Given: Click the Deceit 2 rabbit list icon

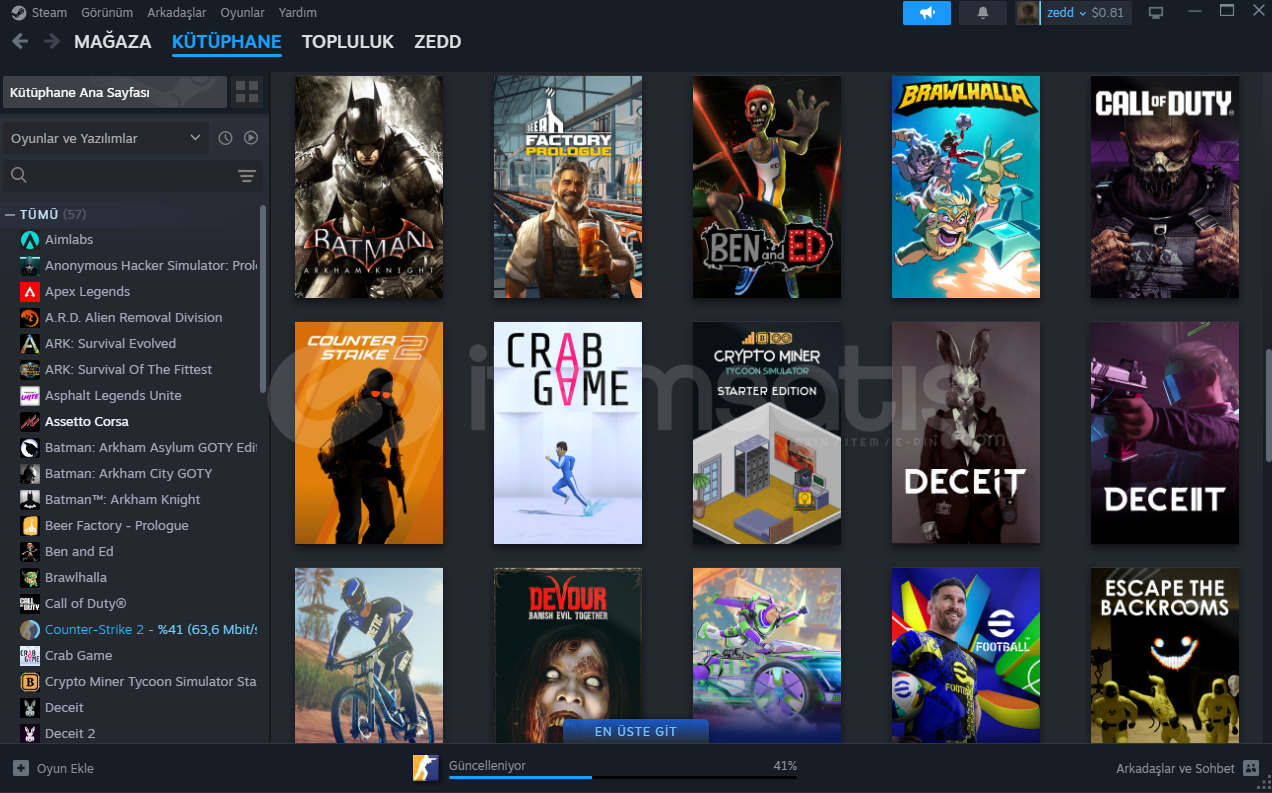Looking at the screenshot, I should (x=30, y=734).
